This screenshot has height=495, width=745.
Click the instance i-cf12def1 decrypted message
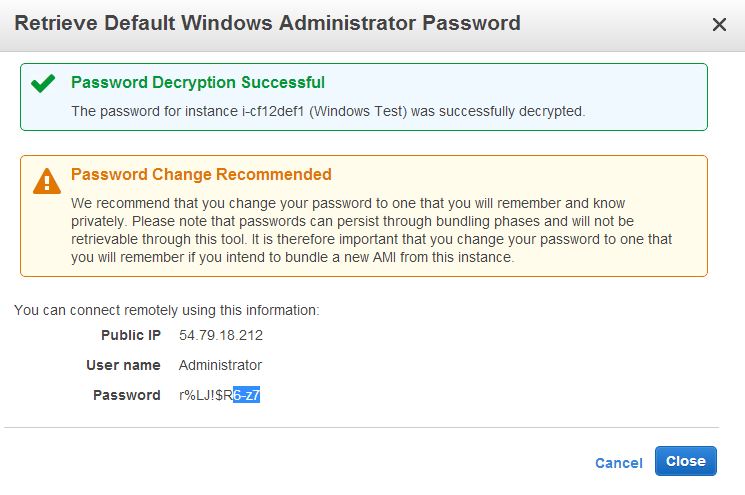[x=328, y=111]
